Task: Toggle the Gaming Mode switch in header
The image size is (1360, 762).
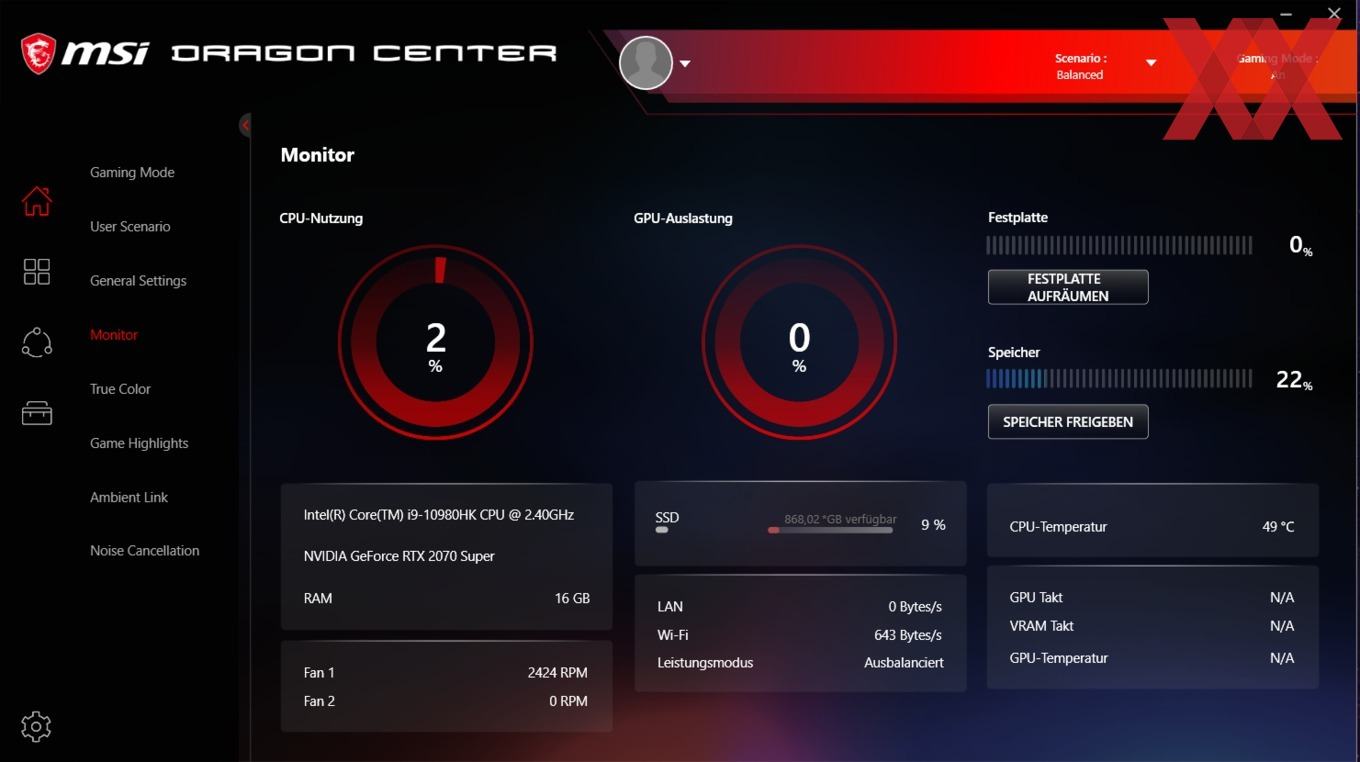Action: 1277,66
